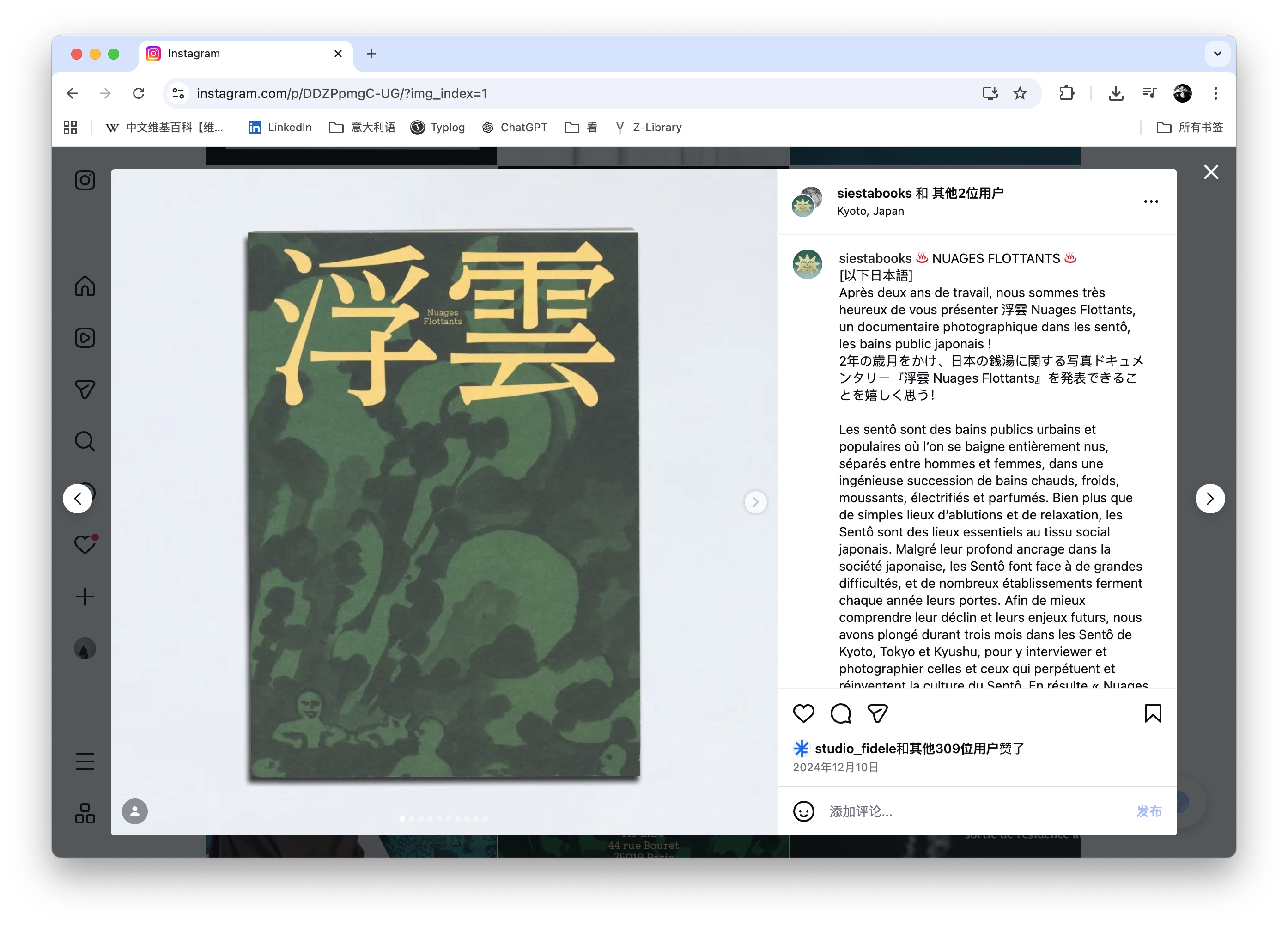The height and width of the screenshot is (926, 1288).
Task: Like the post with heart icon
Action: tap(803, 713)
